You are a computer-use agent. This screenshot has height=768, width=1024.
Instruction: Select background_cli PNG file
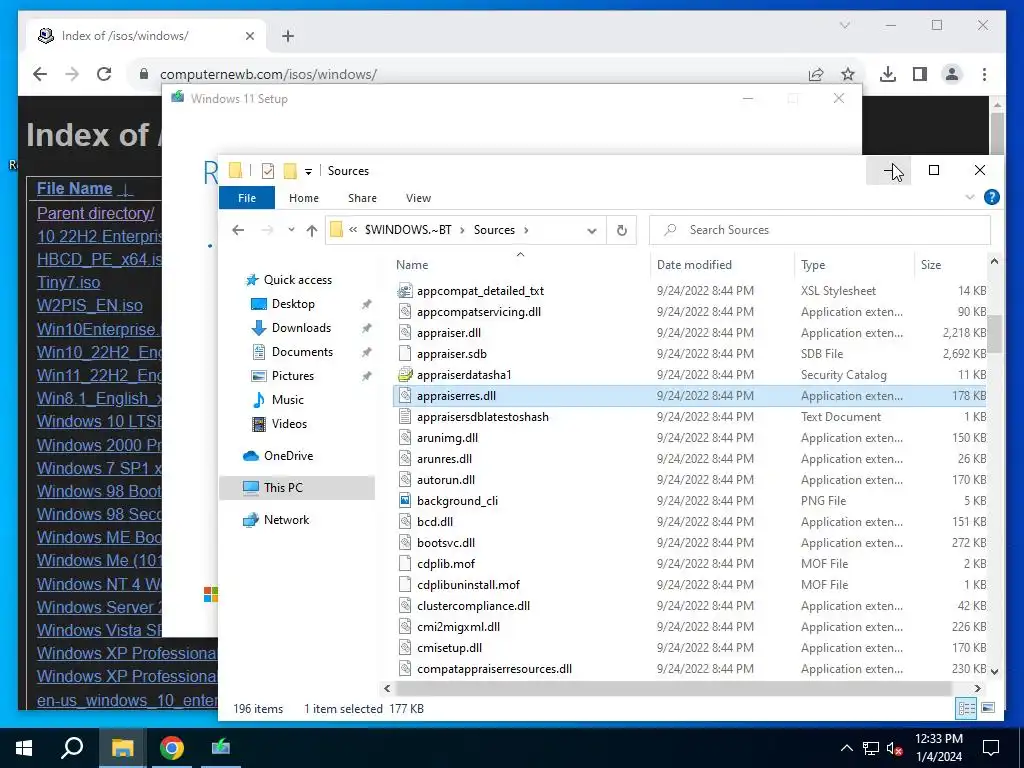coord(457,501)
